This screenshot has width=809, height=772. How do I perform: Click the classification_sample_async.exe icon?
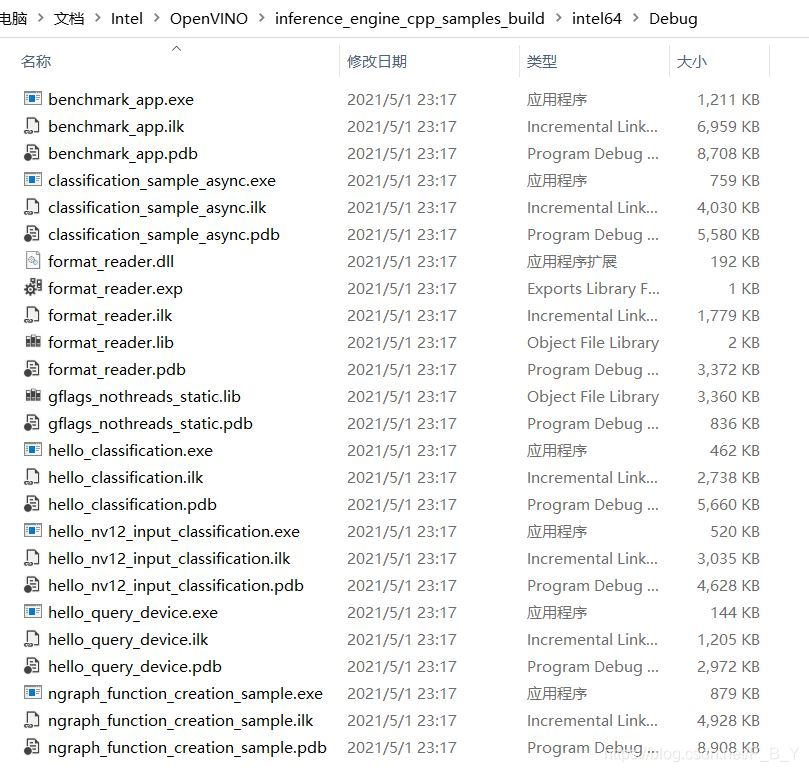pyautogui.click(x=33, y=179)
